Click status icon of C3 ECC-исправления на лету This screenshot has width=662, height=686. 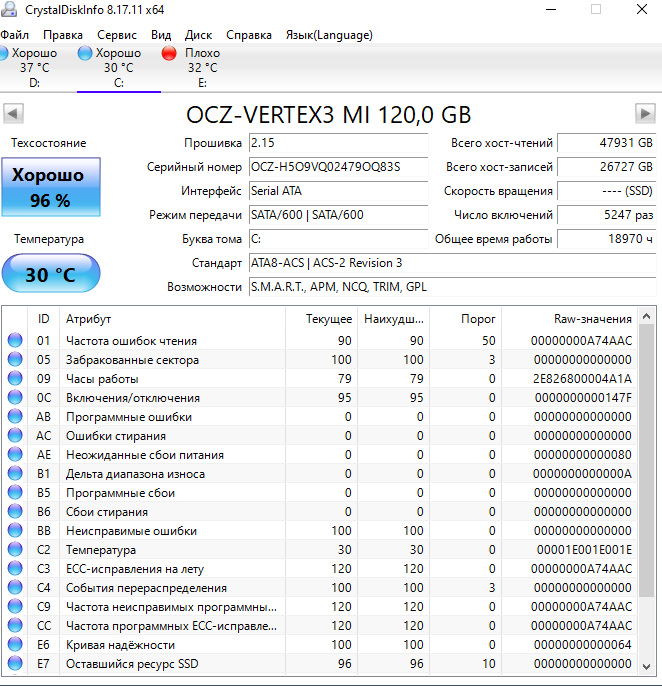pos(15,568)
